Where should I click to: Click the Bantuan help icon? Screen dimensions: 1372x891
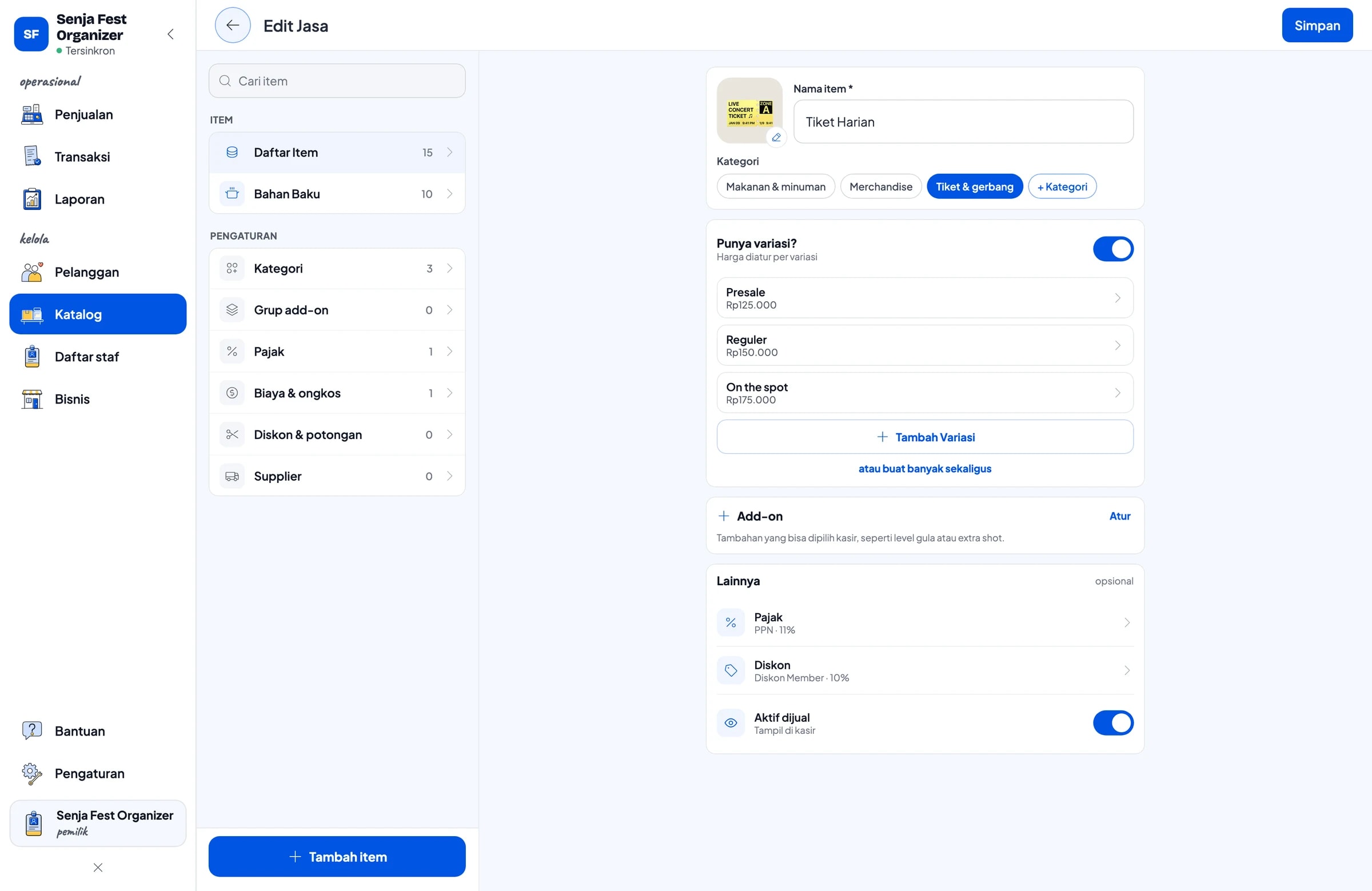(31, 731)
